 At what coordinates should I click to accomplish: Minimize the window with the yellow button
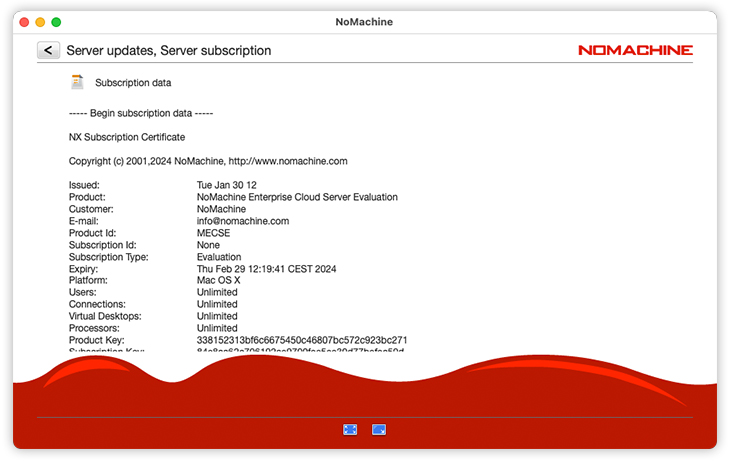(x=40, y=21)
